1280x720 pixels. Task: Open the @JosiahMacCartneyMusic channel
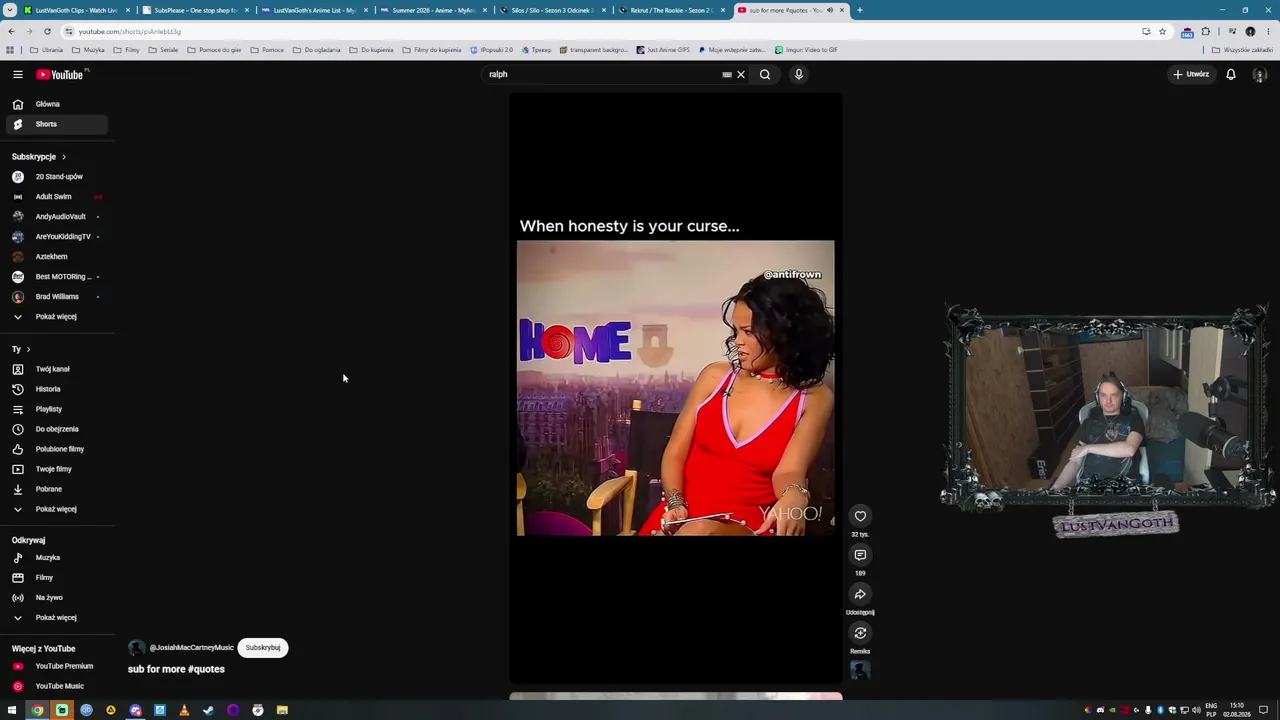pyautogui.click(x=191, y=648)
